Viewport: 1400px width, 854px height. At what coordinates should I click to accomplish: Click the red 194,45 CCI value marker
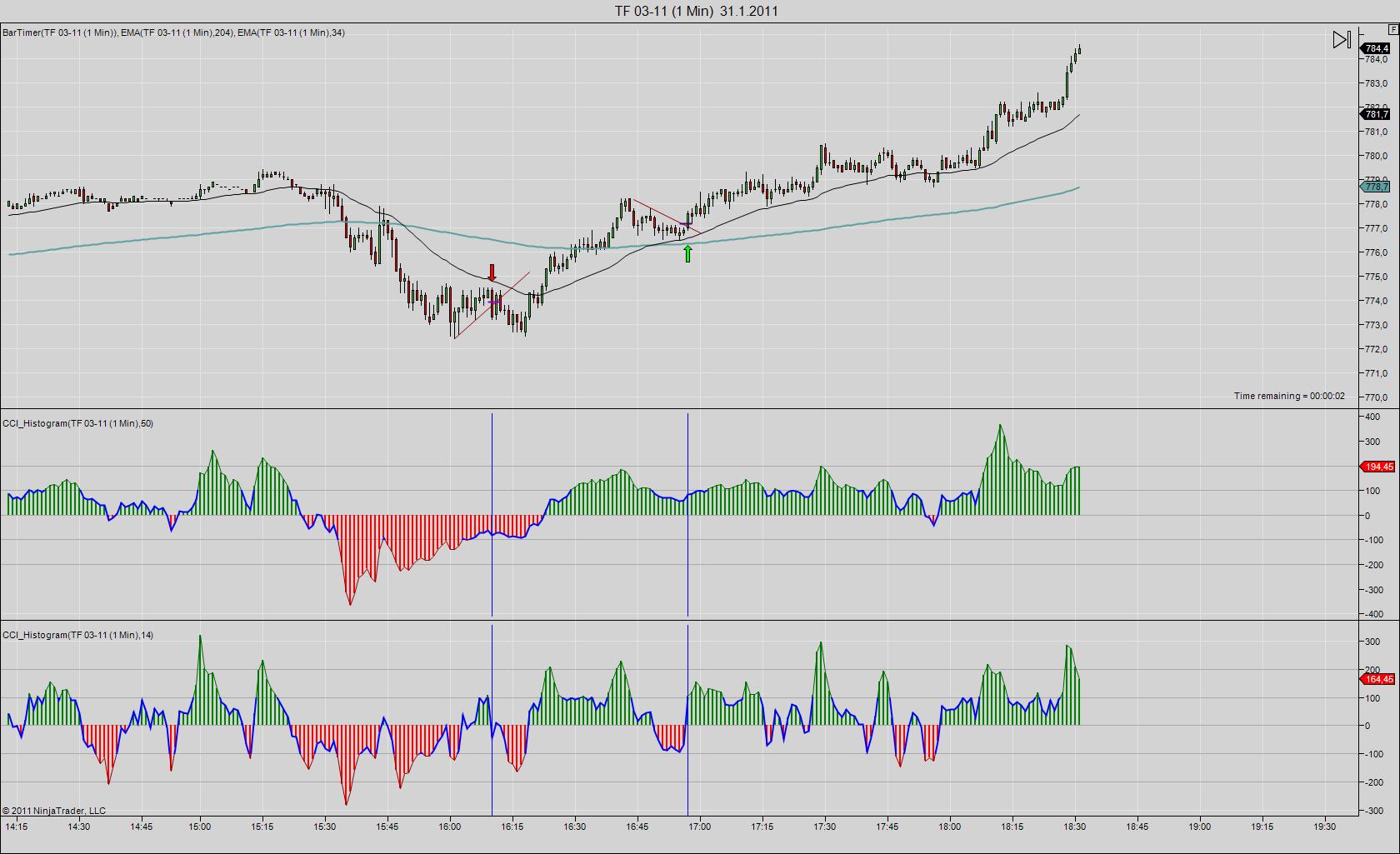[x=1377, y=467]
